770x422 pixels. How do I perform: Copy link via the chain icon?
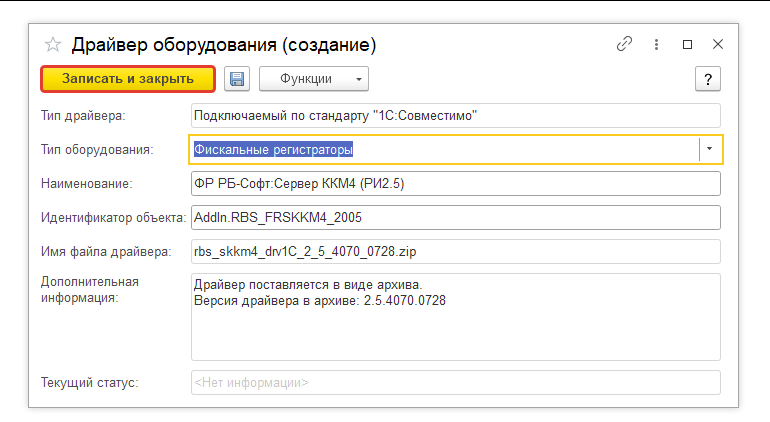click(624, 44)
